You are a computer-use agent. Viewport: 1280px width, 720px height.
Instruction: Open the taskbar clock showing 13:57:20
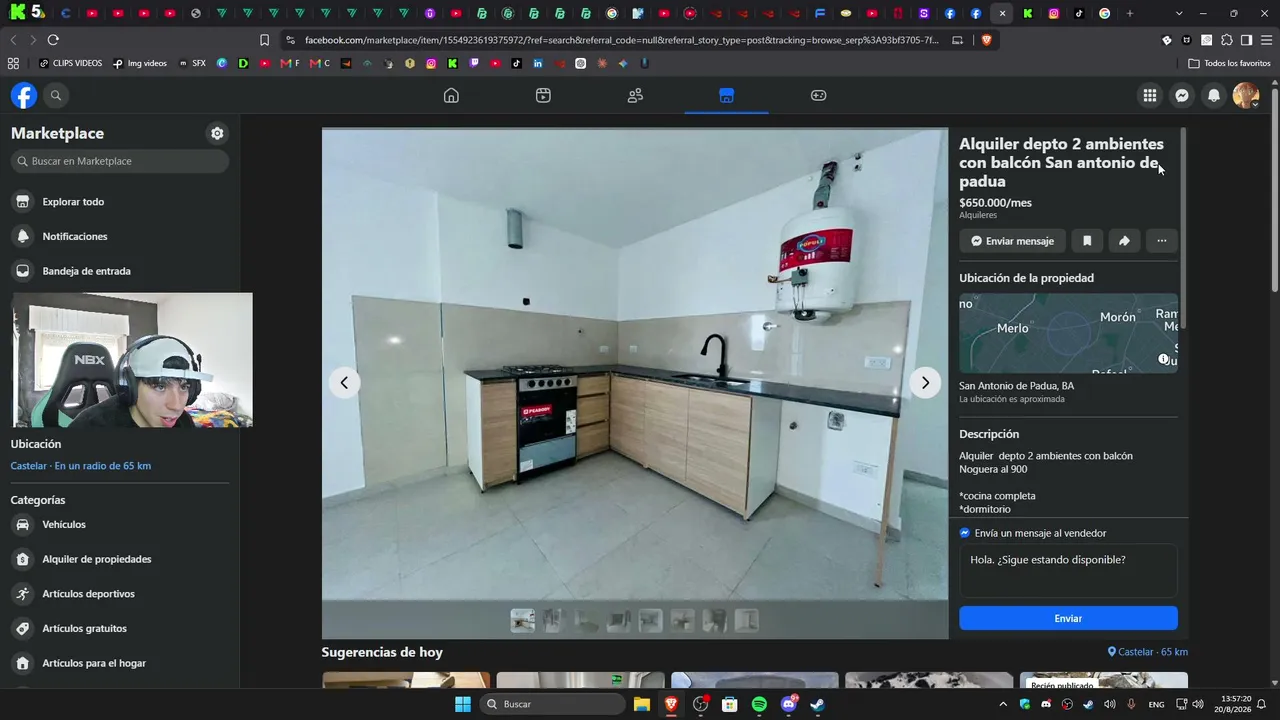[x=1235, y=704]
